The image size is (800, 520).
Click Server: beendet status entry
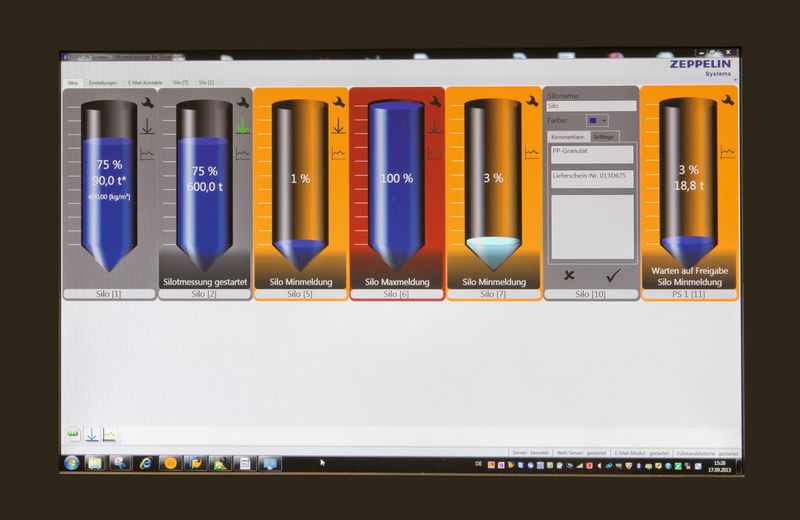[x=531, y=453]
